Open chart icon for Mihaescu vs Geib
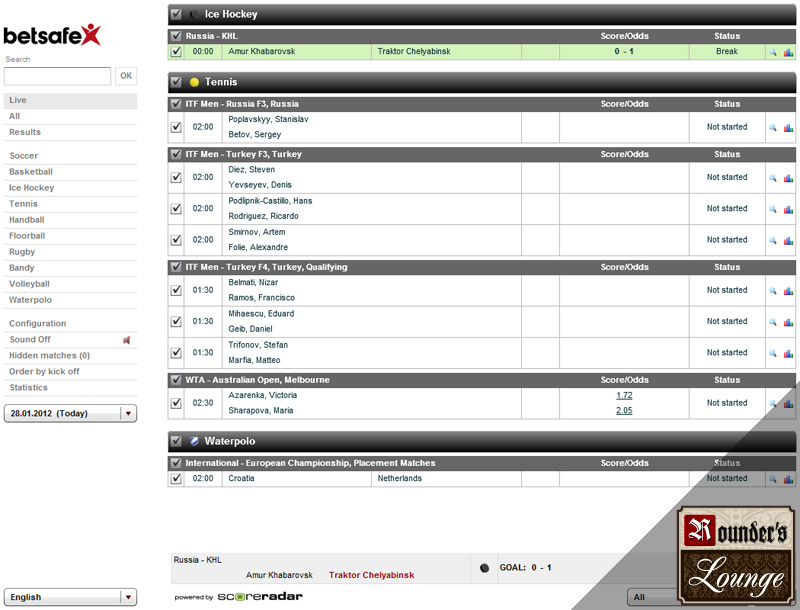 tap(788, 322)
